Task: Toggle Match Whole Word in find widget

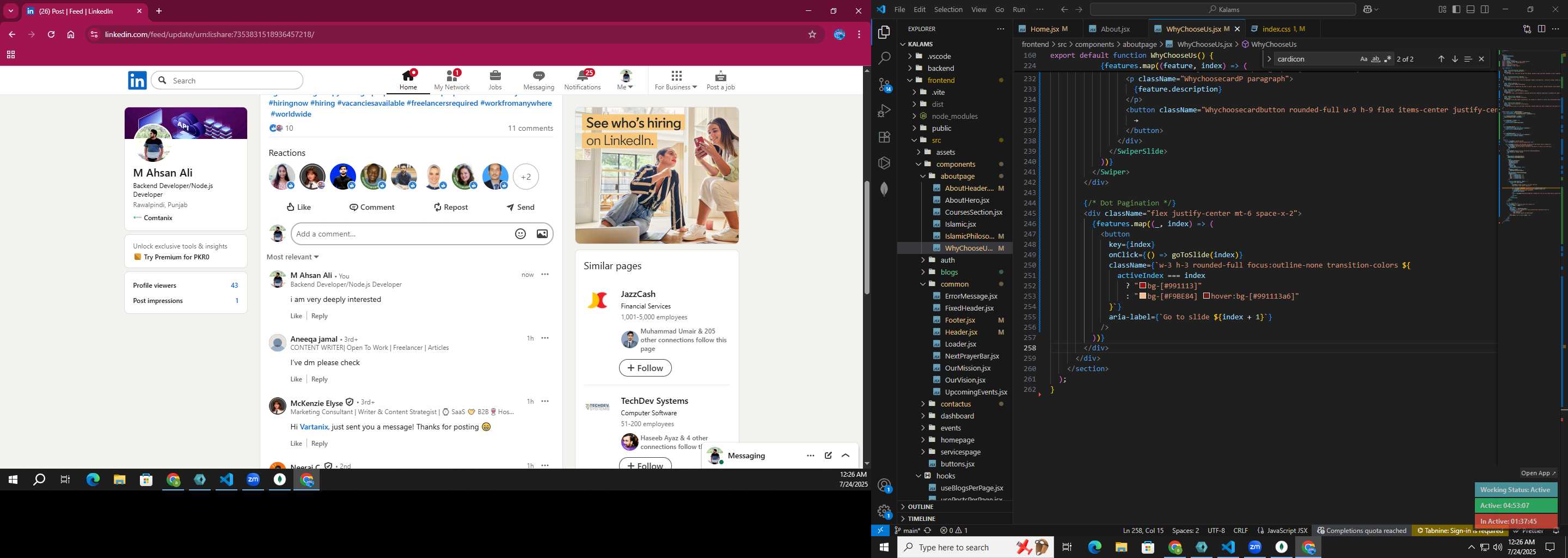Action: point(1376,59)
